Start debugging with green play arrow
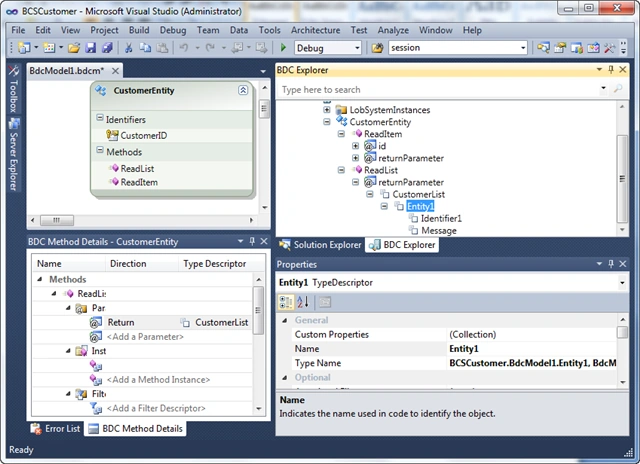Viewport: 640px width, 464px height. click(283, 48)
